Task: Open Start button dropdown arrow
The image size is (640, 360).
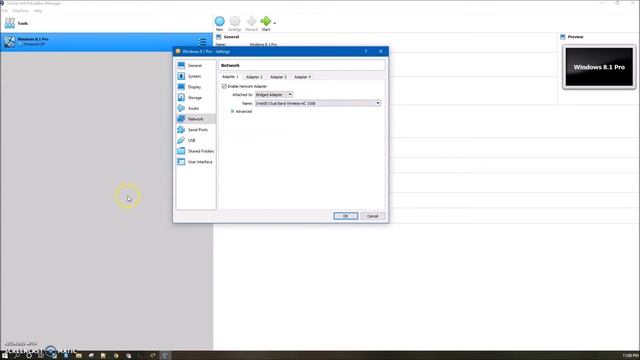Action: [x=275, y=23]
